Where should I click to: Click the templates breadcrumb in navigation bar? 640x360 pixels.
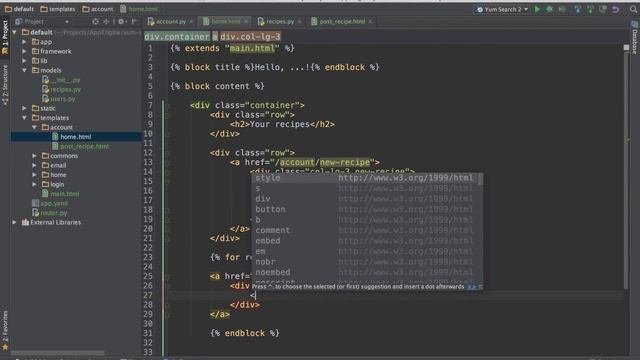point(58,9)
